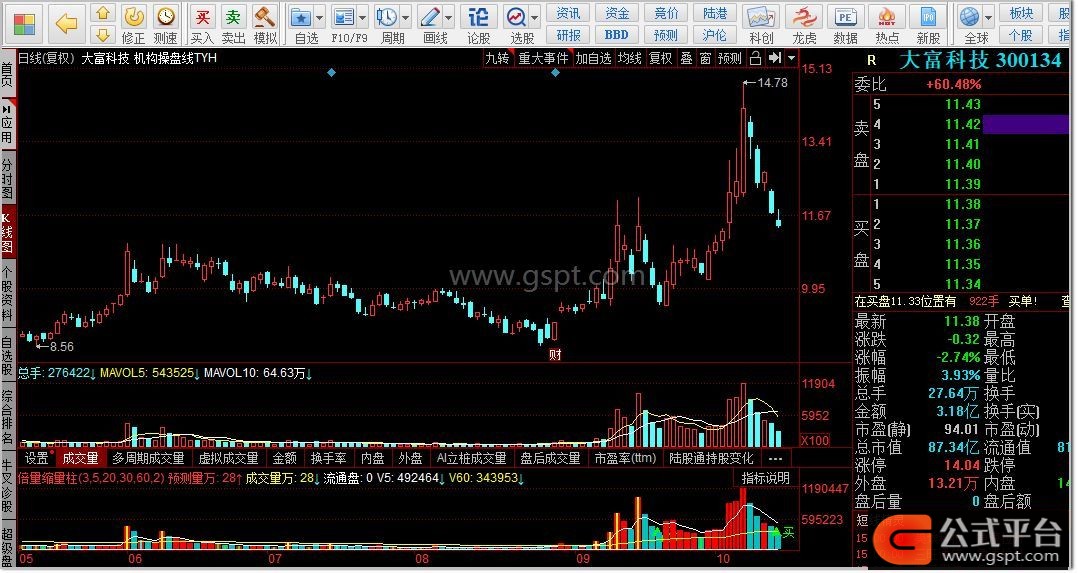Toggle the chart lock icon

(755, 58)
